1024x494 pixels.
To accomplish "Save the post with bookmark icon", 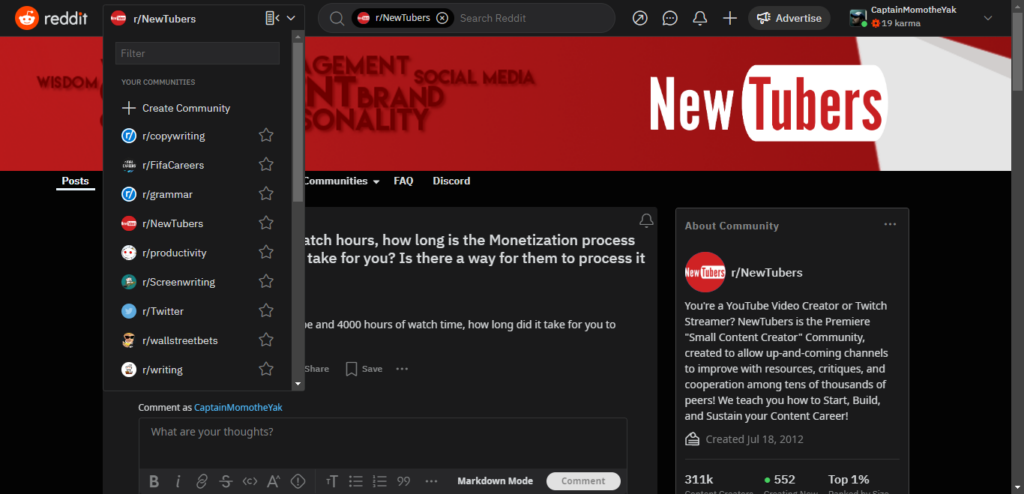I will click(x=364, y=369).
